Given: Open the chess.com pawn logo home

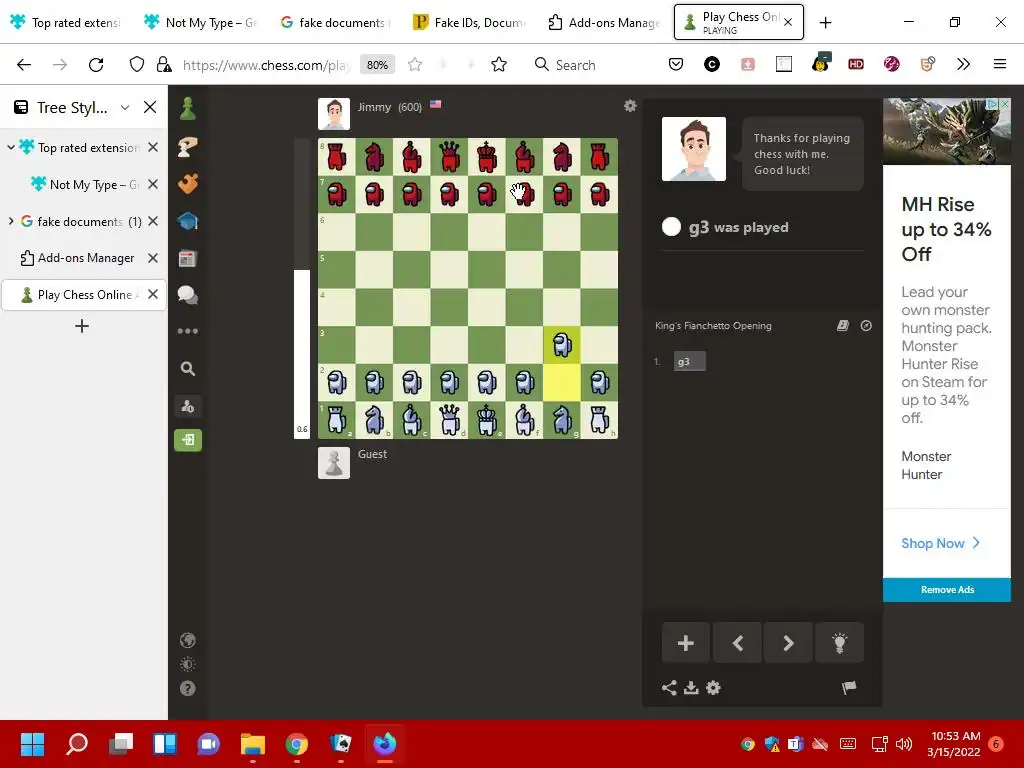Looking at the screenshot, I should click(187, 108).
